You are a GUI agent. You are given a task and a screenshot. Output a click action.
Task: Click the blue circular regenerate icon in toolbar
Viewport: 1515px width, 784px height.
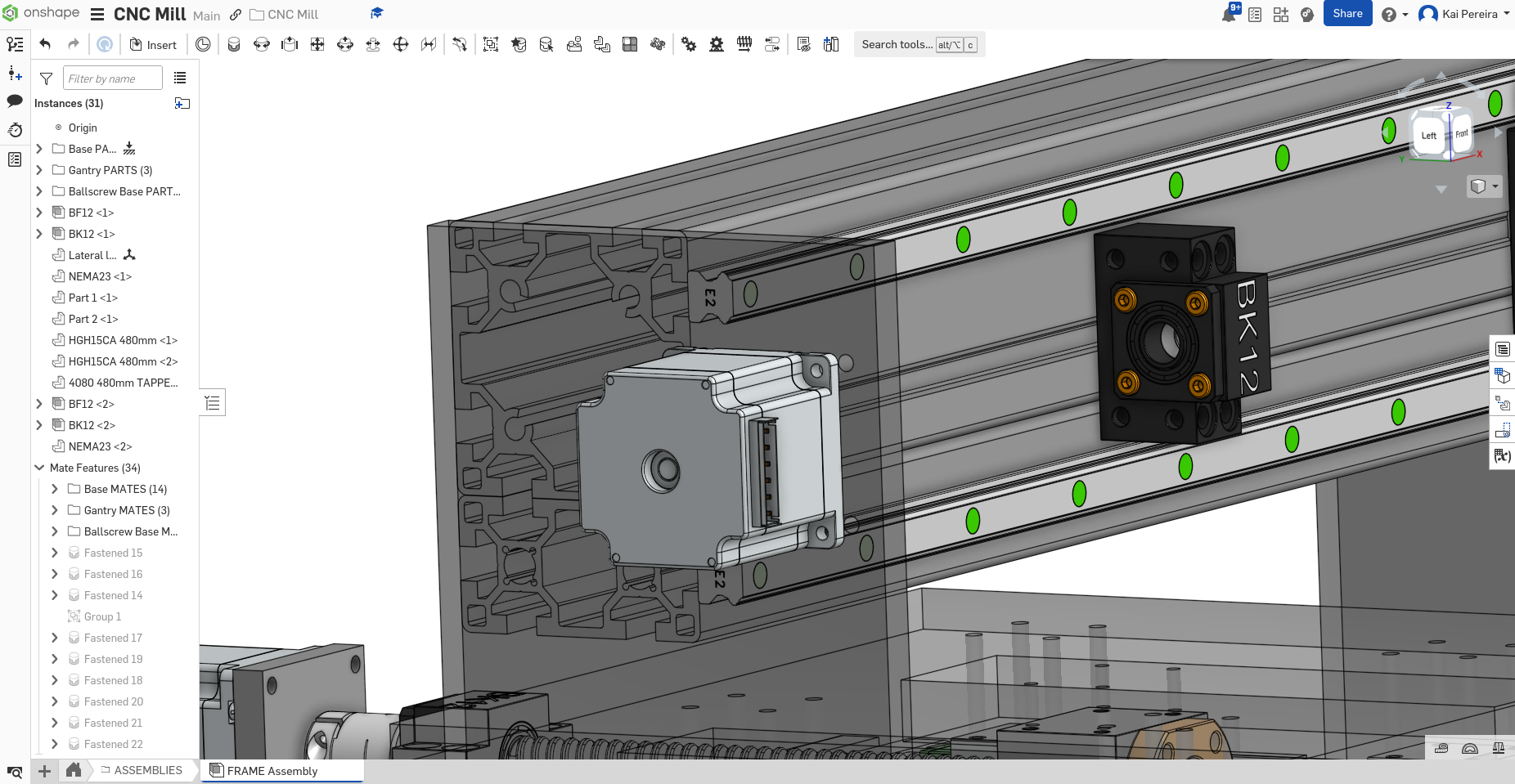coord(105,44)
